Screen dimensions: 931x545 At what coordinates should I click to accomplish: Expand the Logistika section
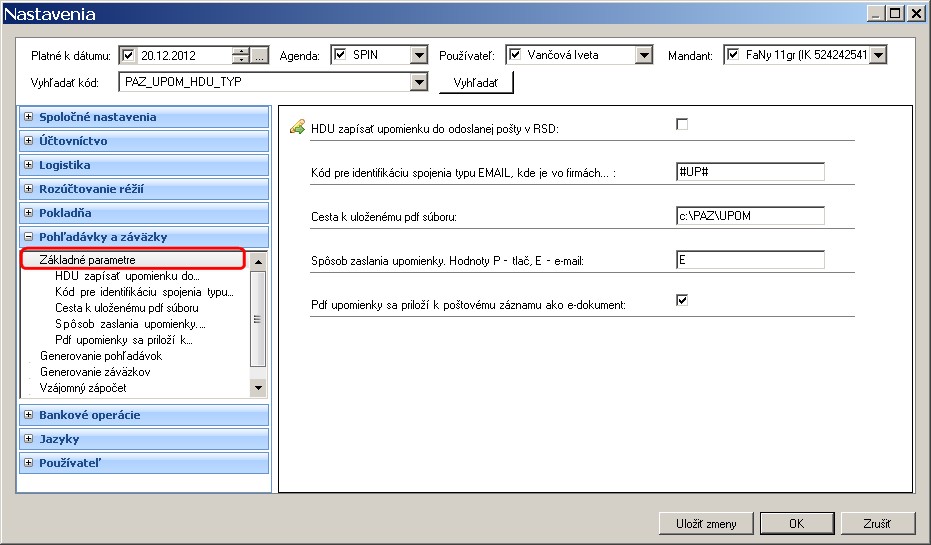28,164
